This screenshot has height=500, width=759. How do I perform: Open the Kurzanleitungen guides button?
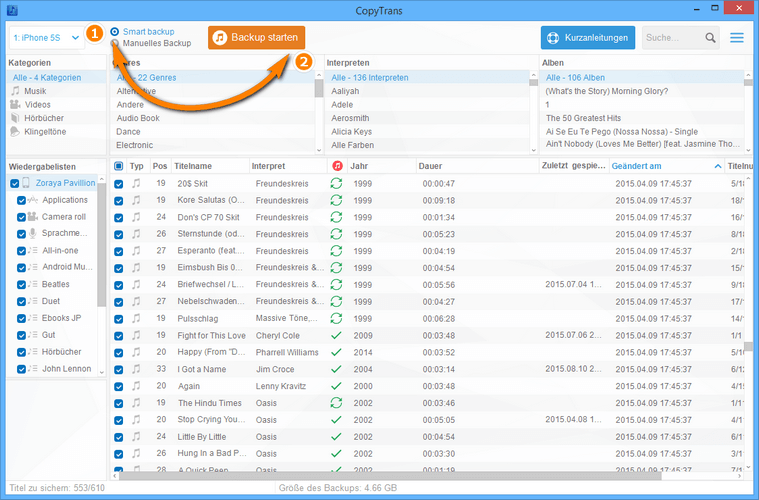(x=588, y=38)
